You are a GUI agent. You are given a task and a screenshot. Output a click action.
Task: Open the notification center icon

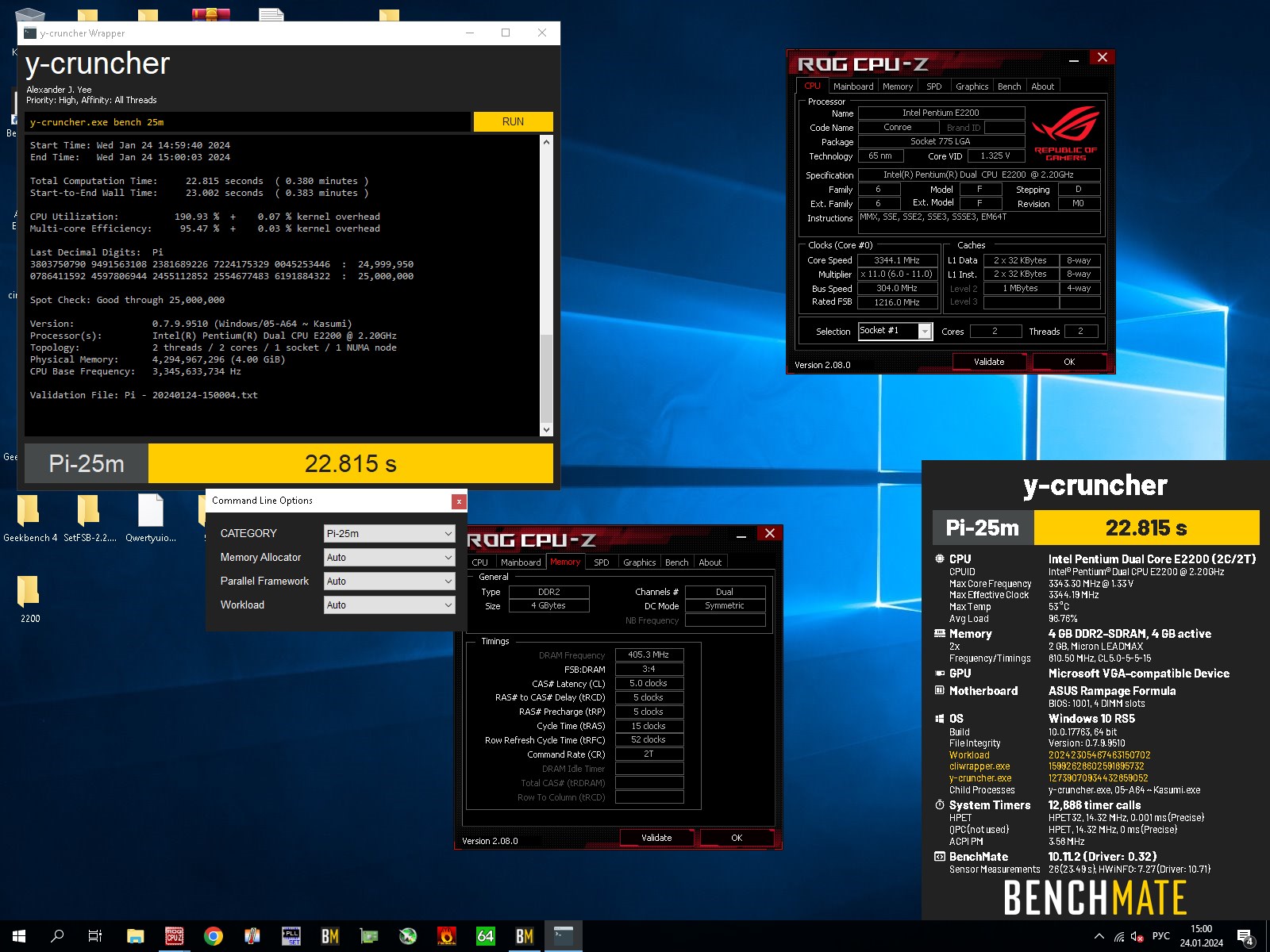click(1246, 937)
